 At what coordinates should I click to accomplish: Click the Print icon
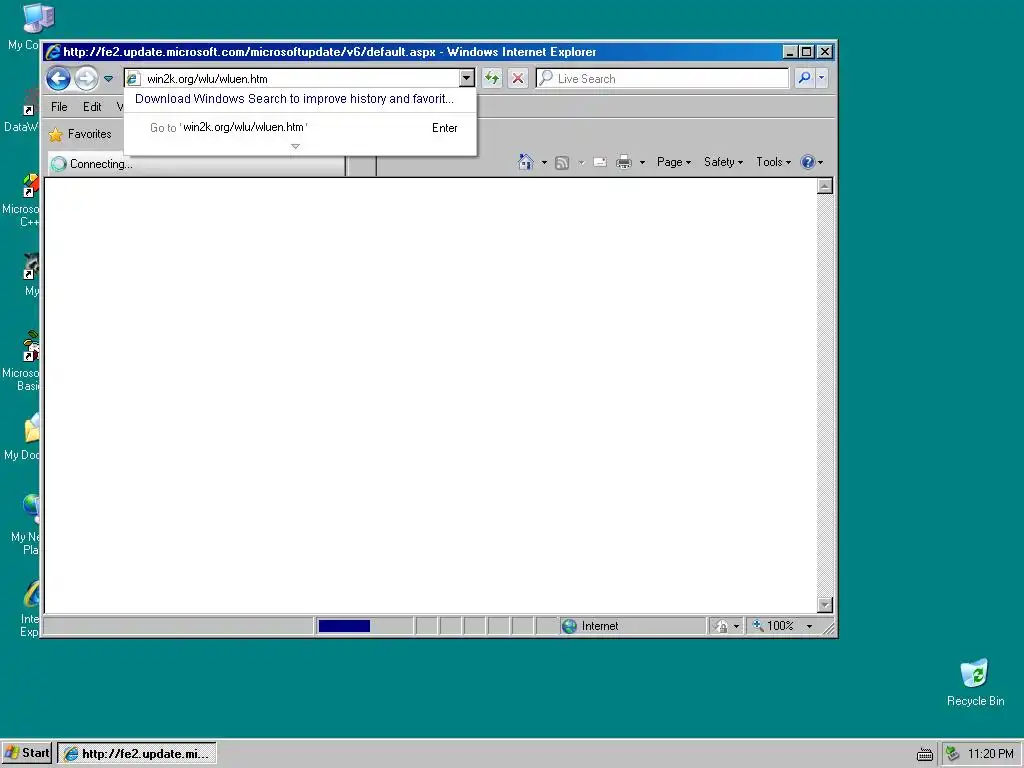(624, 162)
